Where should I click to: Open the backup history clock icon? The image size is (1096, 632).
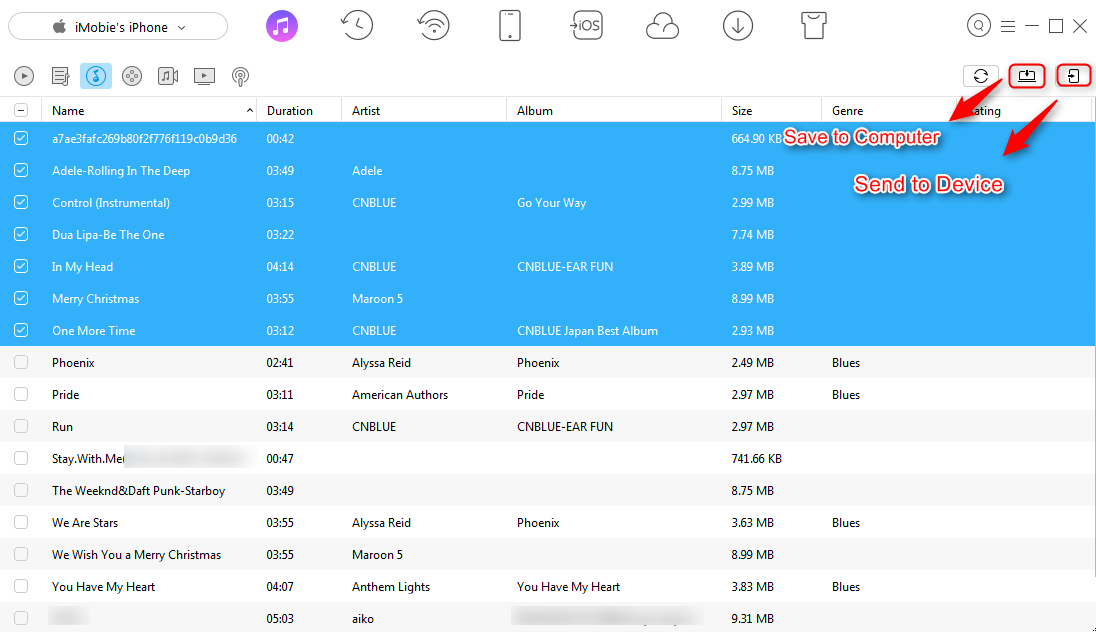(356, 26)
